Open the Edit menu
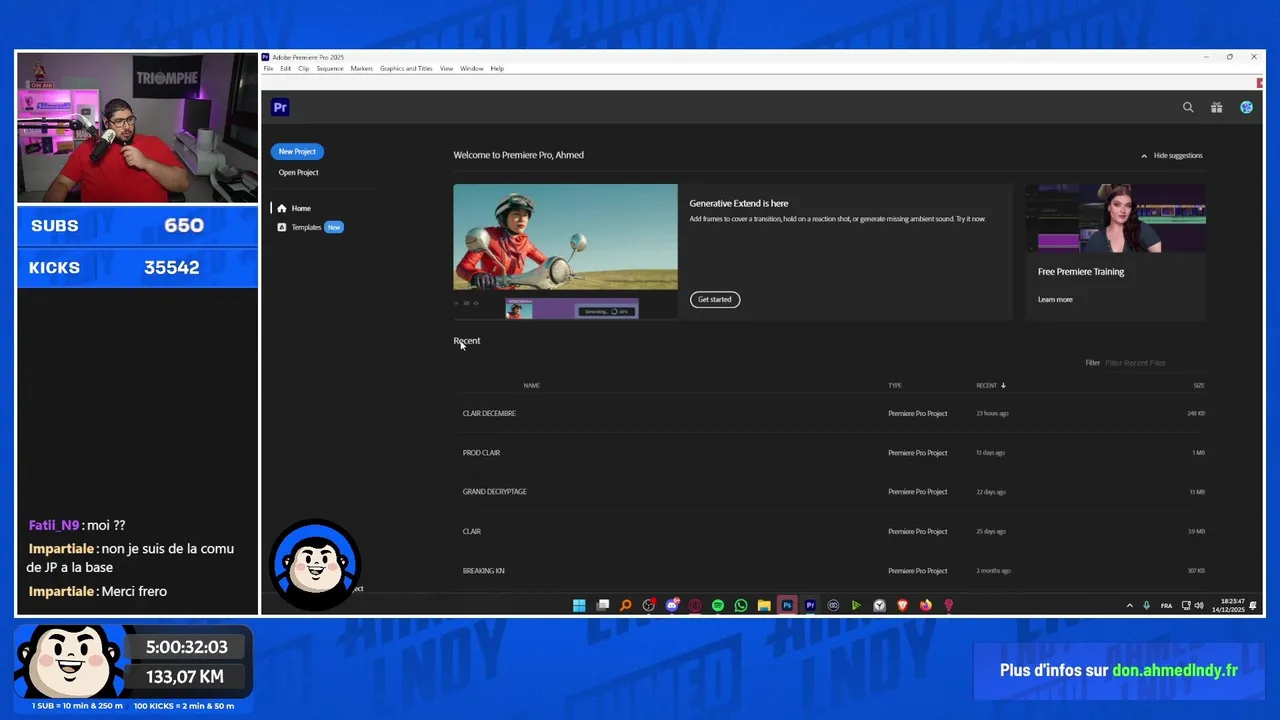Viewport: 1280px width, 720px height. coord(286,68)
